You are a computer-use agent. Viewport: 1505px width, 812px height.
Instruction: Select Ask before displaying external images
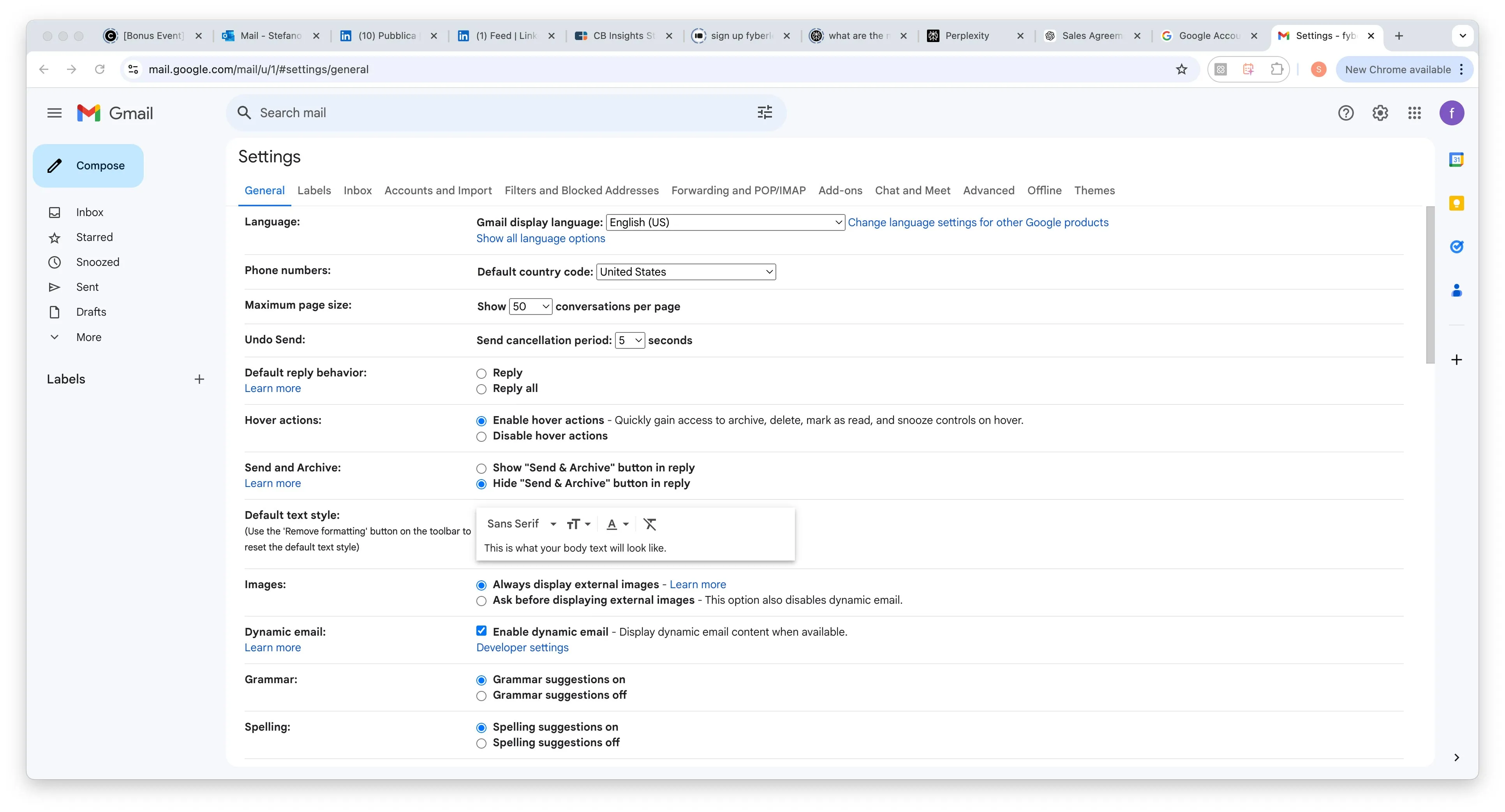click(481, 601)
